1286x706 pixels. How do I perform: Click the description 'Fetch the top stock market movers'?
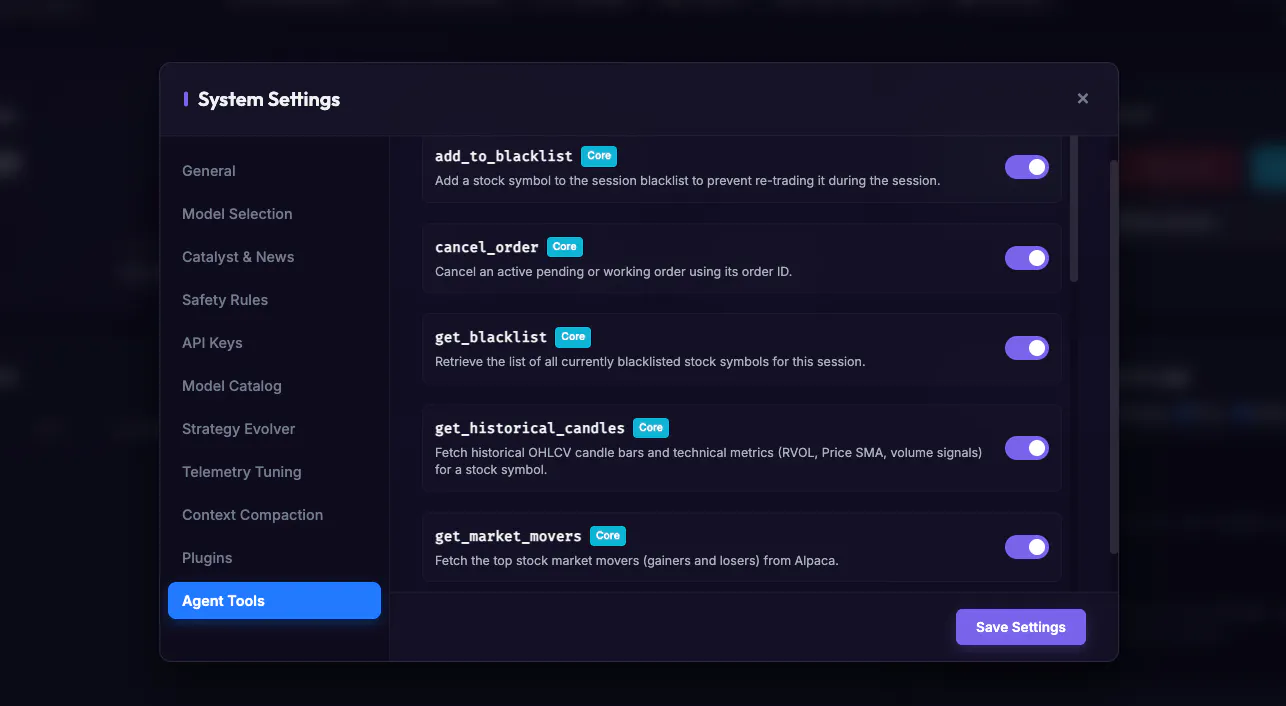[636, 561]
